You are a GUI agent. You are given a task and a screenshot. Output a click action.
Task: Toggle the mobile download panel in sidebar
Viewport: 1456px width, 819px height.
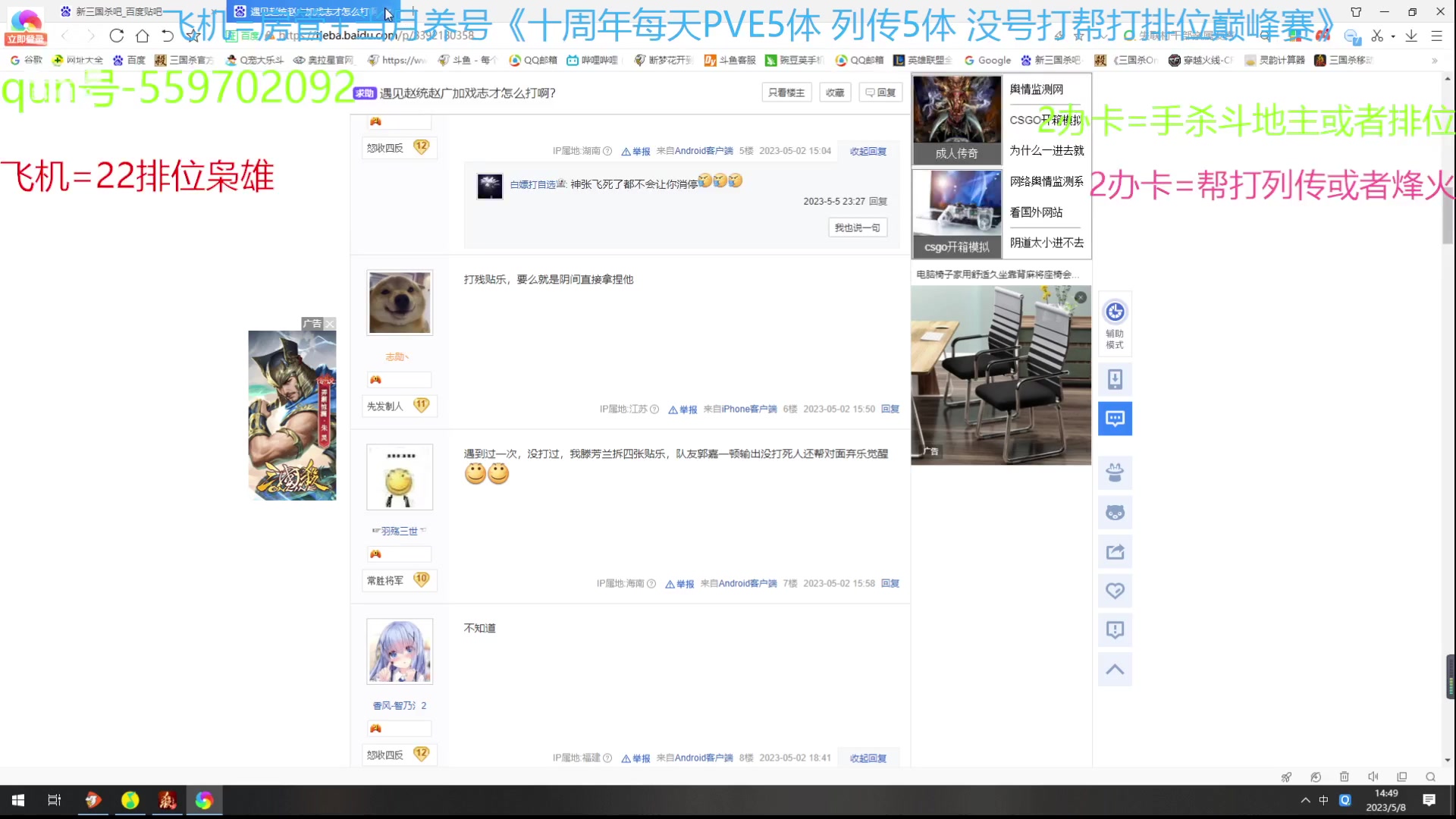pos(1115,379)
